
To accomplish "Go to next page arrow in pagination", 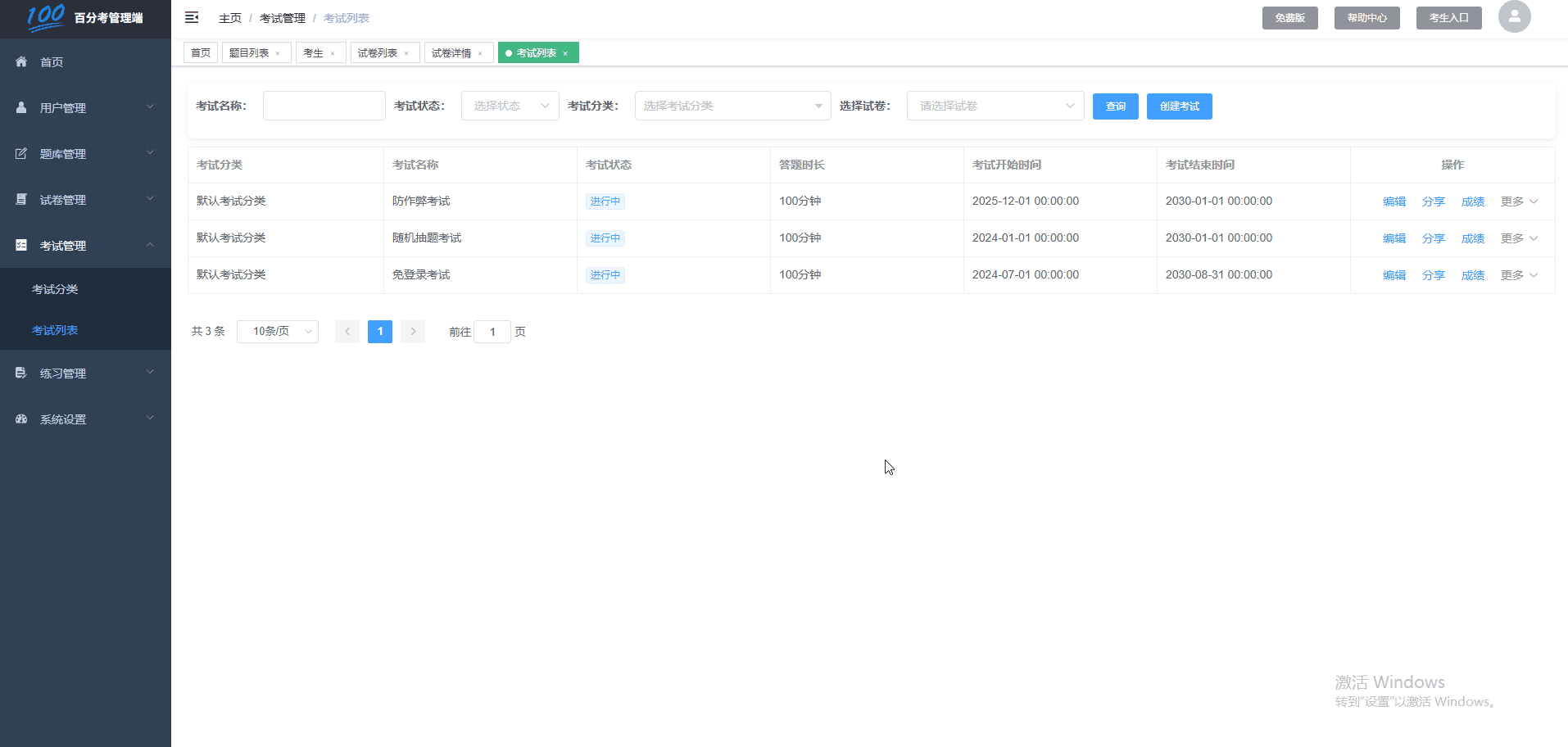I will 413,332.
